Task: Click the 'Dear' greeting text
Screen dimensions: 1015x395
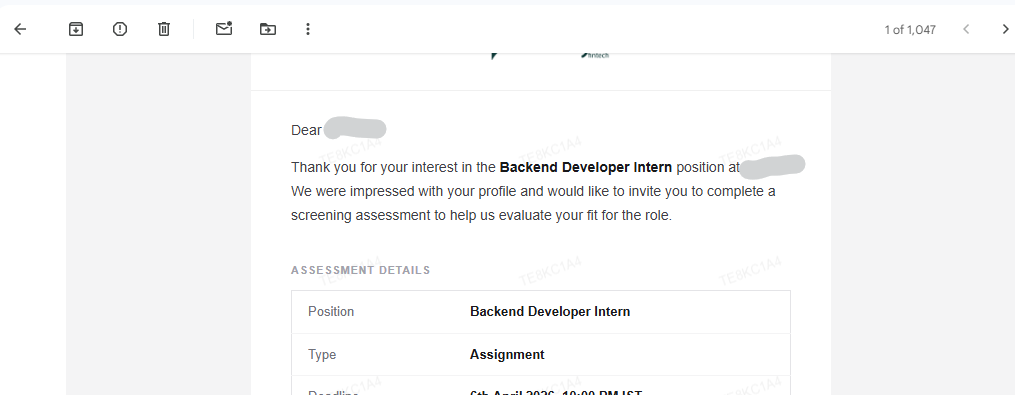Action: (x=306, y=130)
